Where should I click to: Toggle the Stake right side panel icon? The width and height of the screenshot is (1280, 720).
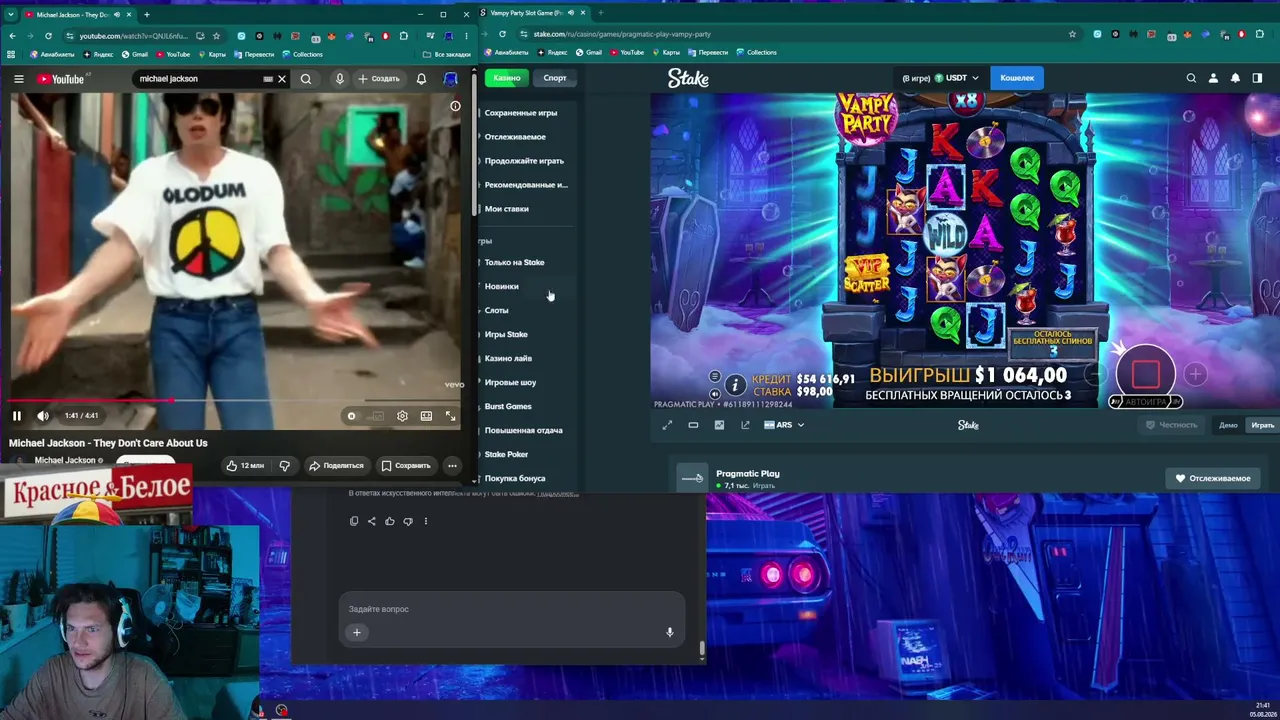coord(1257,78)
